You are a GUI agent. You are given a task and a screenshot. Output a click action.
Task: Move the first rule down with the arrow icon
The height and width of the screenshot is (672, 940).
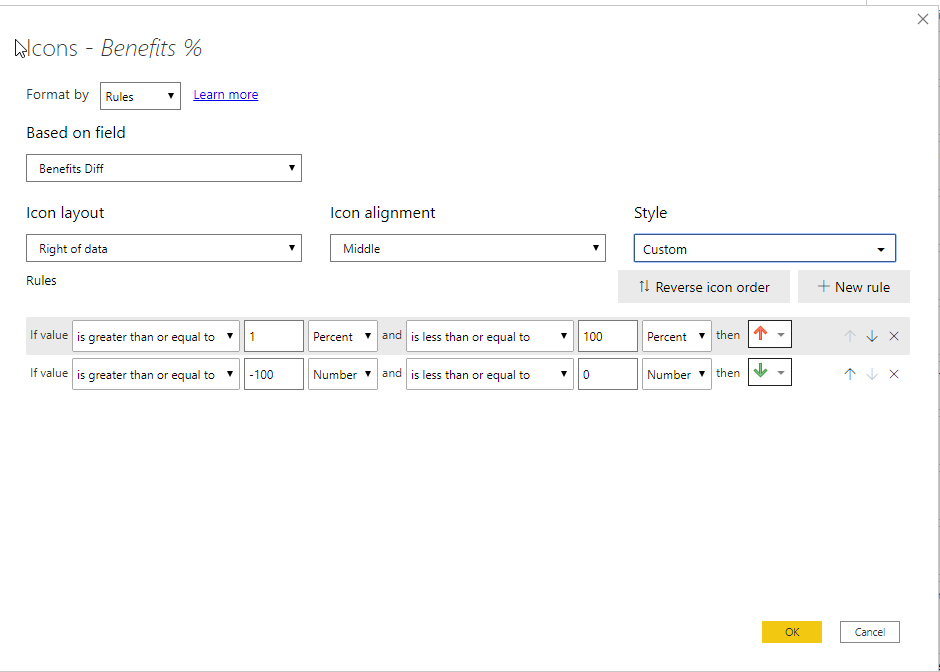(872, 336)
